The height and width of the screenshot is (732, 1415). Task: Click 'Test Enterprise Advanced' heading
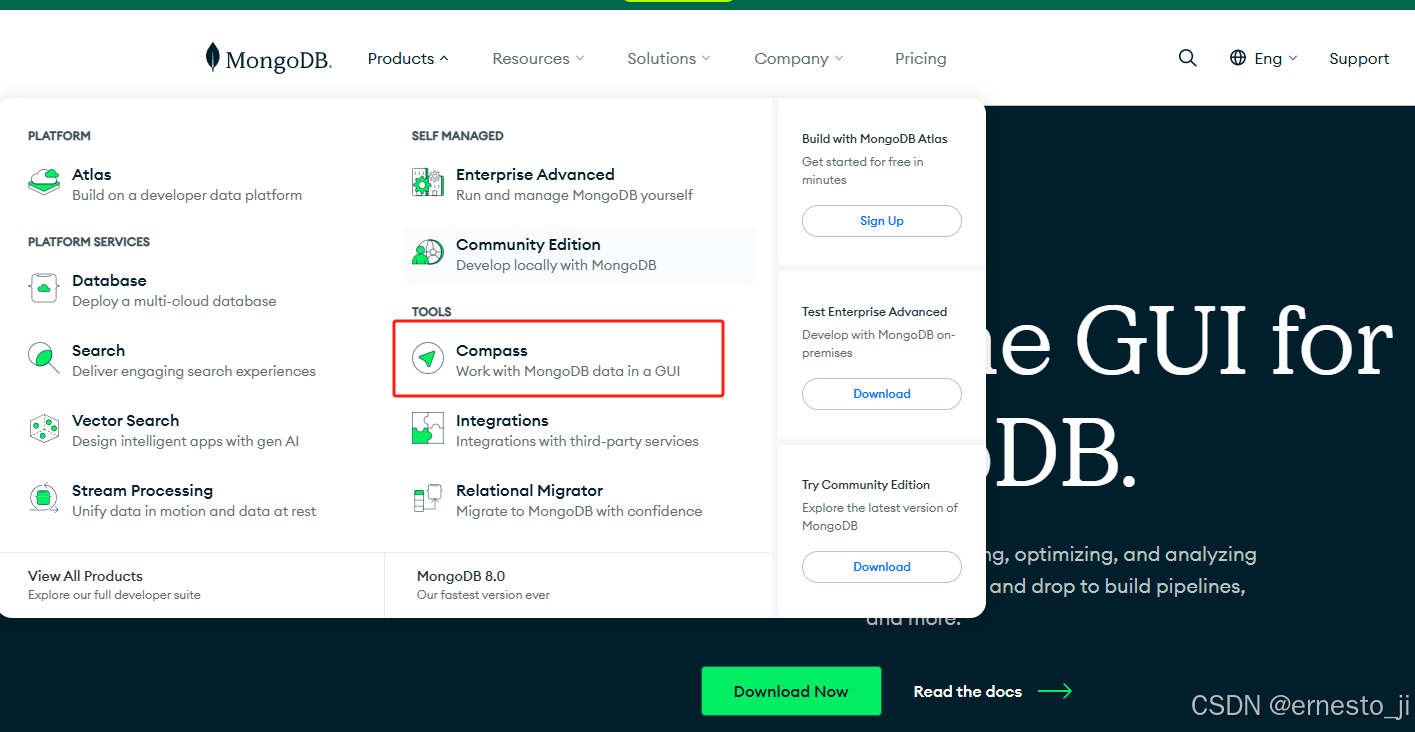tap(874, 312)
